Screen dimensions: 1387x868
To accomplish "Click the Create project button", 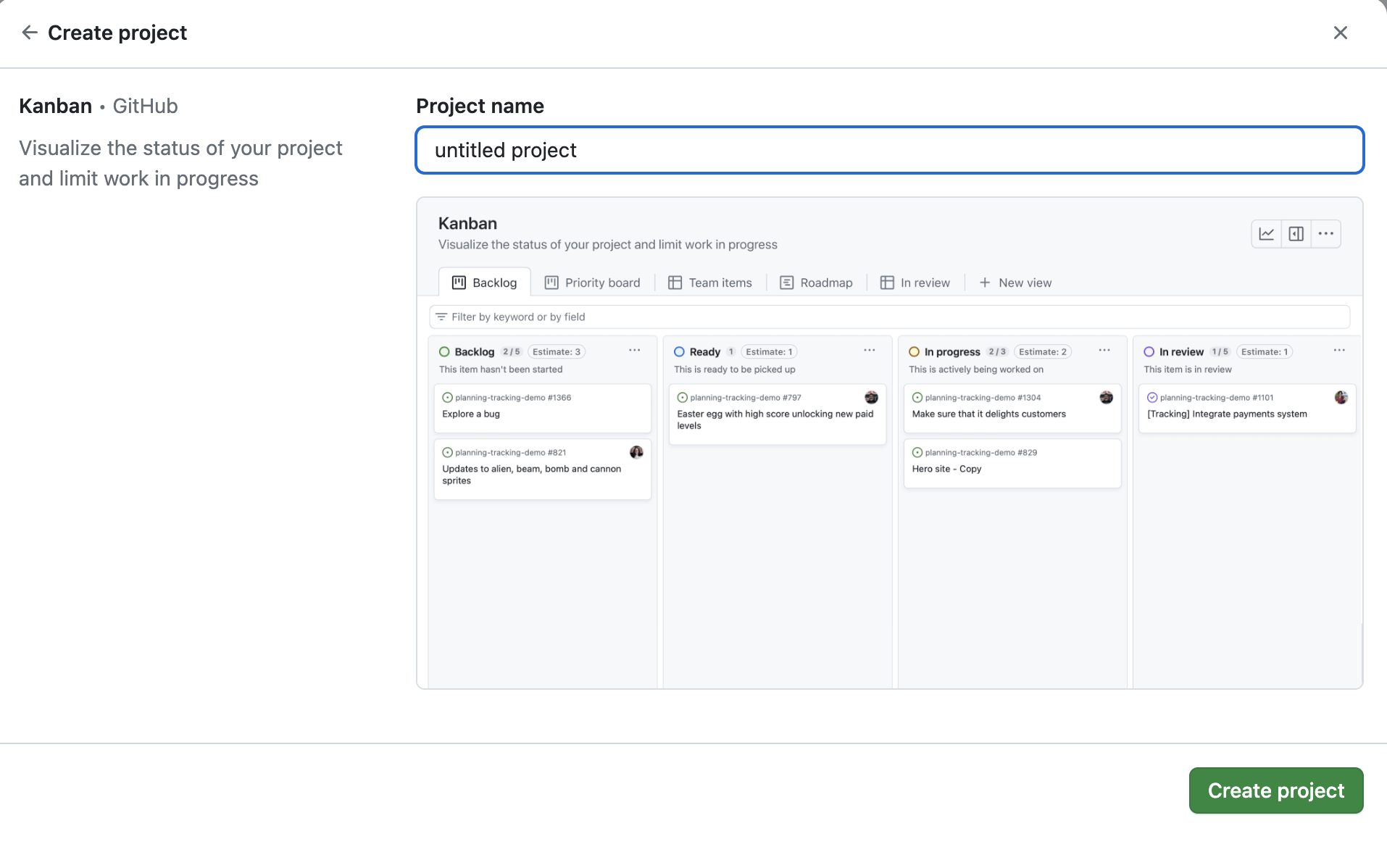I will [1275, 790].
